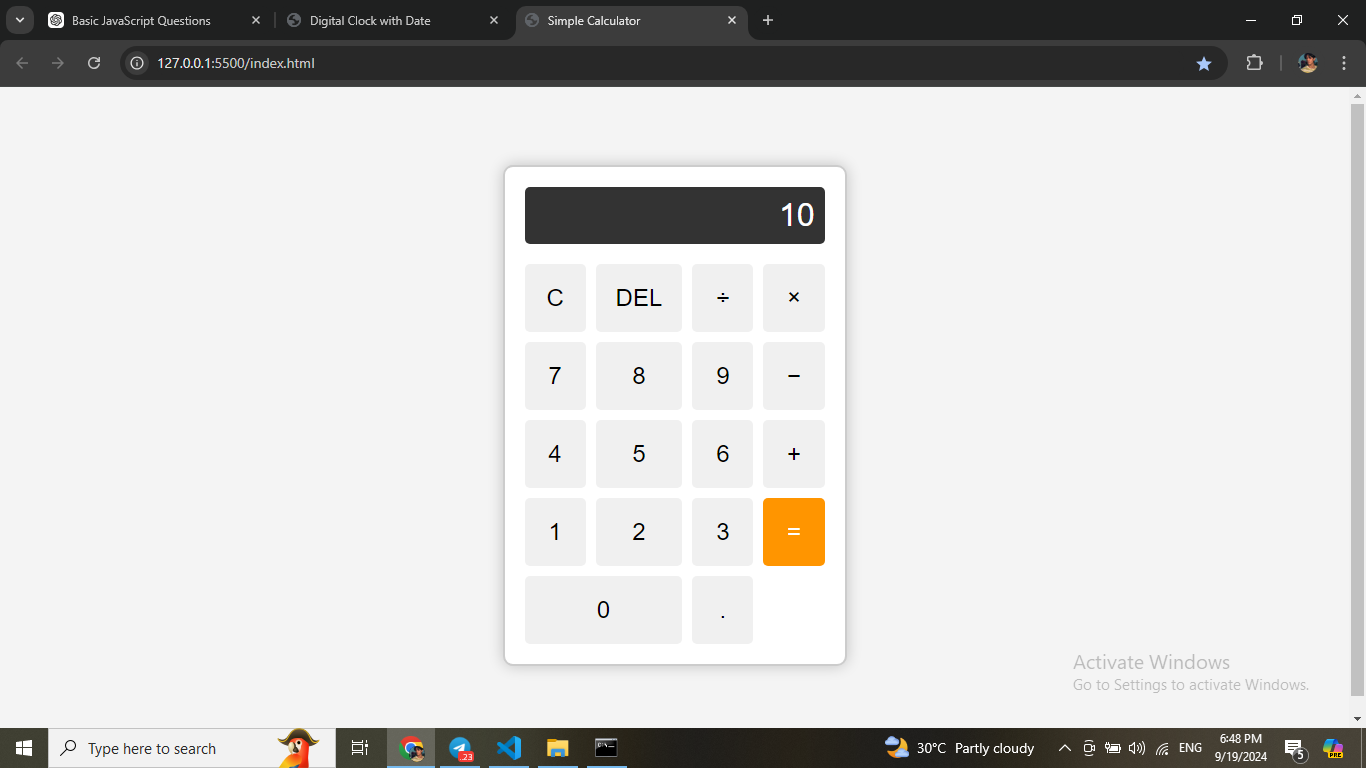Click the speaker icon in system tray
This screenshot has height=768, width=1366.
tap(1137, 747)
